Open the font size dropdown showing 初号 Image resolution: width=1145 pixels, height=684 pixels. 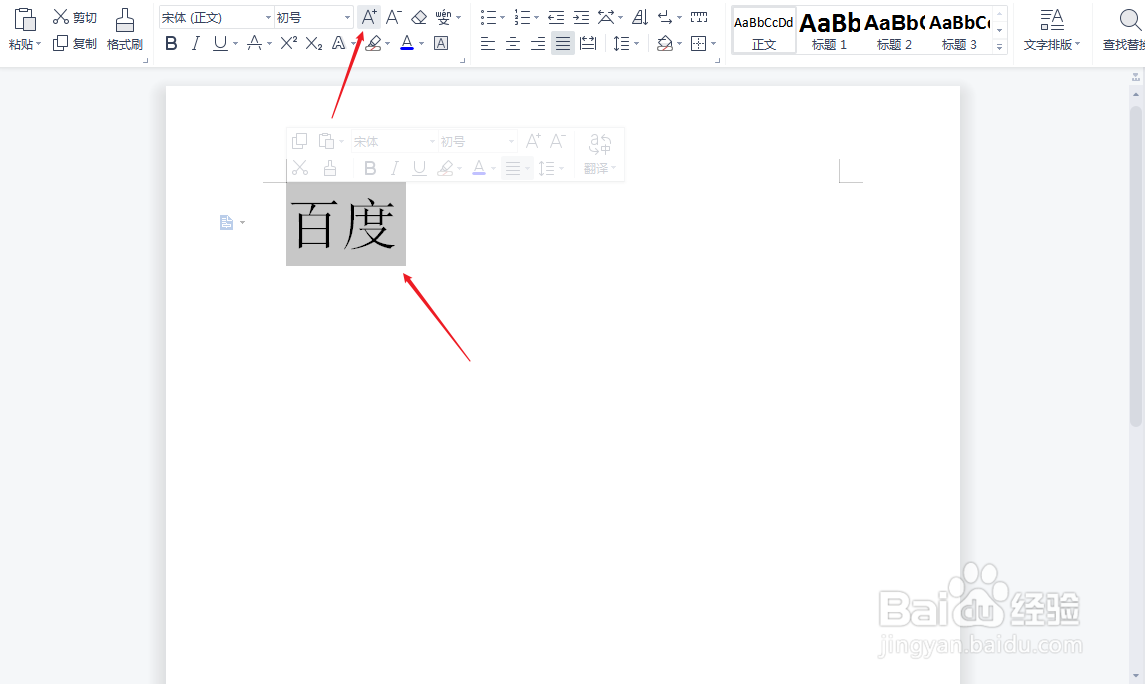click(310, 16)
